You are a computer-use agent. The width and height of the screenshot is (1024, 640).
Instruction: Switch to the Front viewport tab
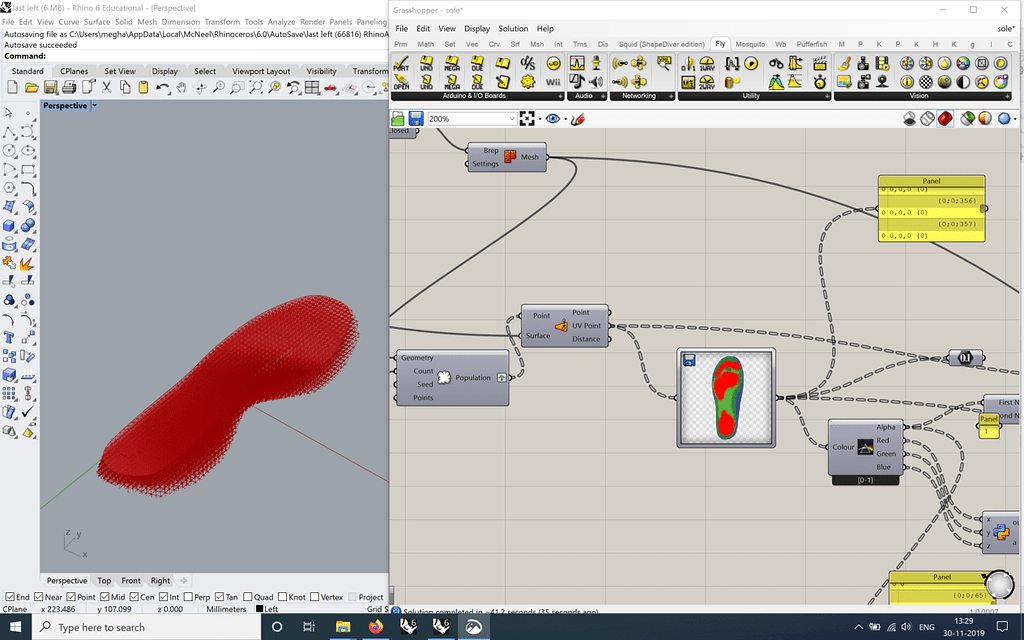[130, 580]
